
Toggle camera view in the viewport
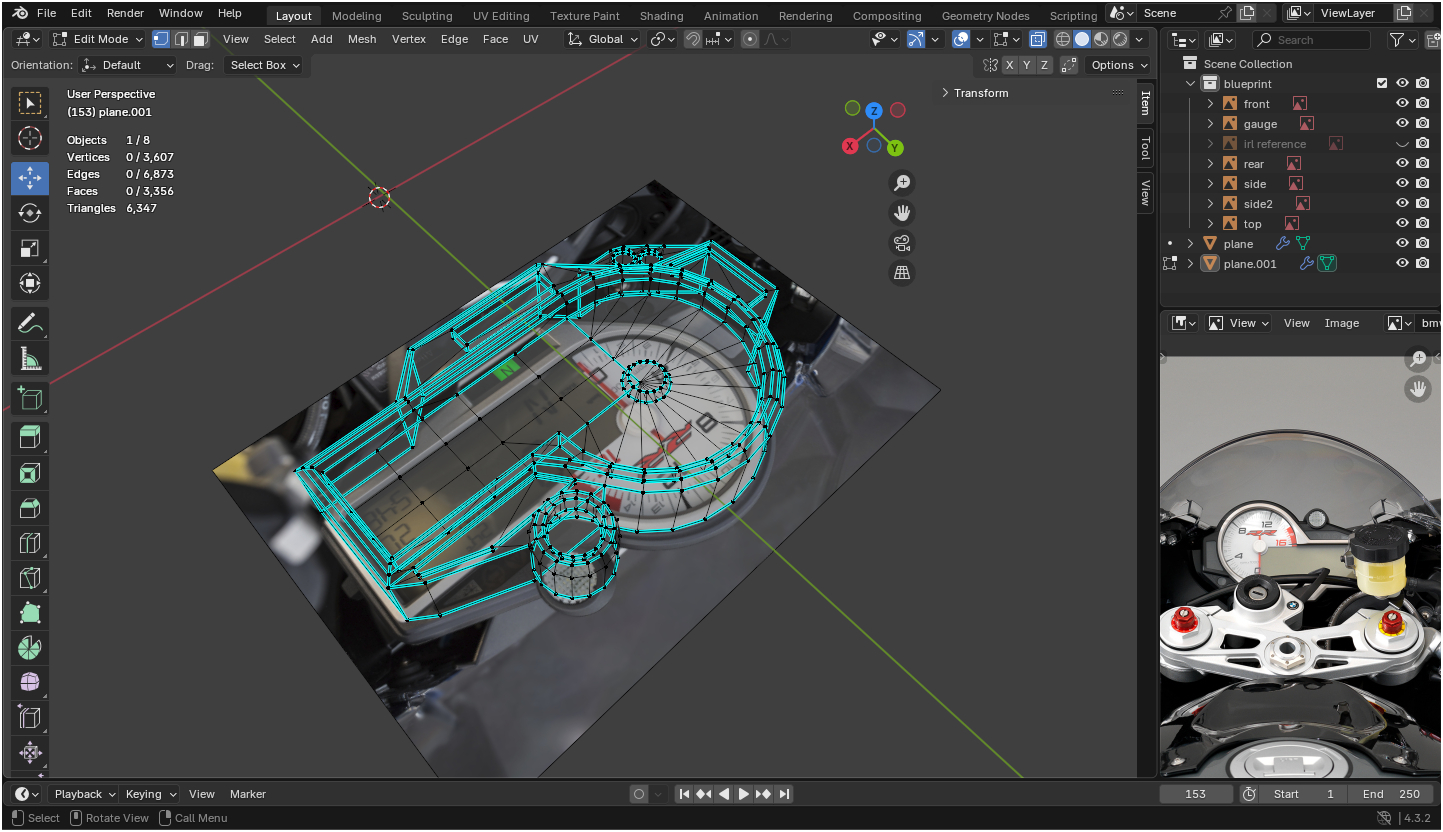point(902,242)
